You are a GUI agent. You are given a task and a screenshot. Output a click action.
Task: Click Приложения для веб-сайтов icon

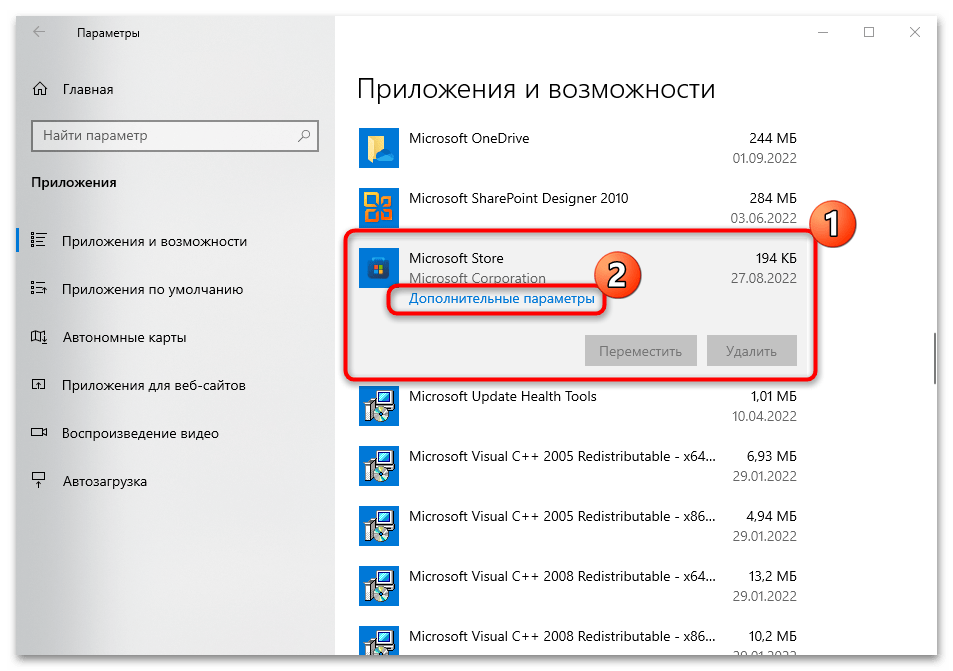pyautogui.click(x=38, y=385)
